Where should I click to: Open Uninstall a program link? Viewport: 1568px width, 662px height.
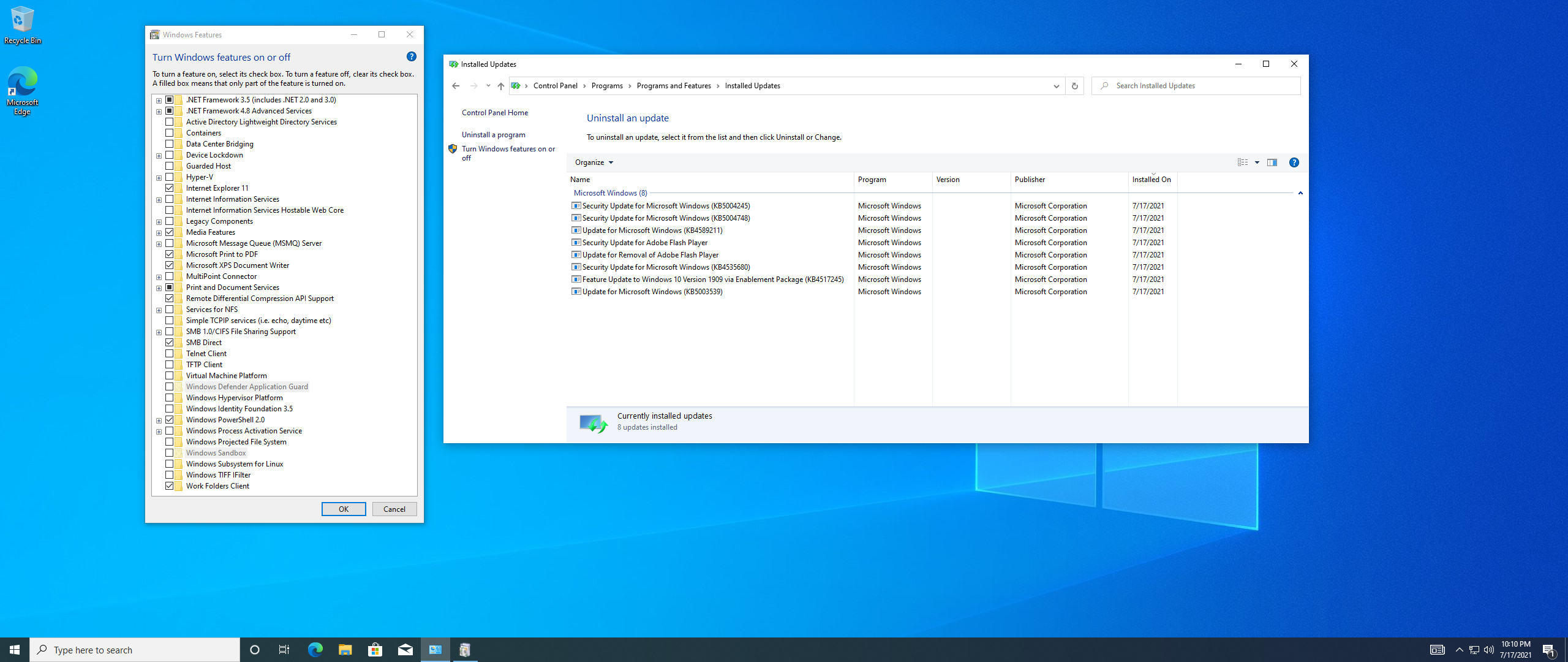pos(494,135)
